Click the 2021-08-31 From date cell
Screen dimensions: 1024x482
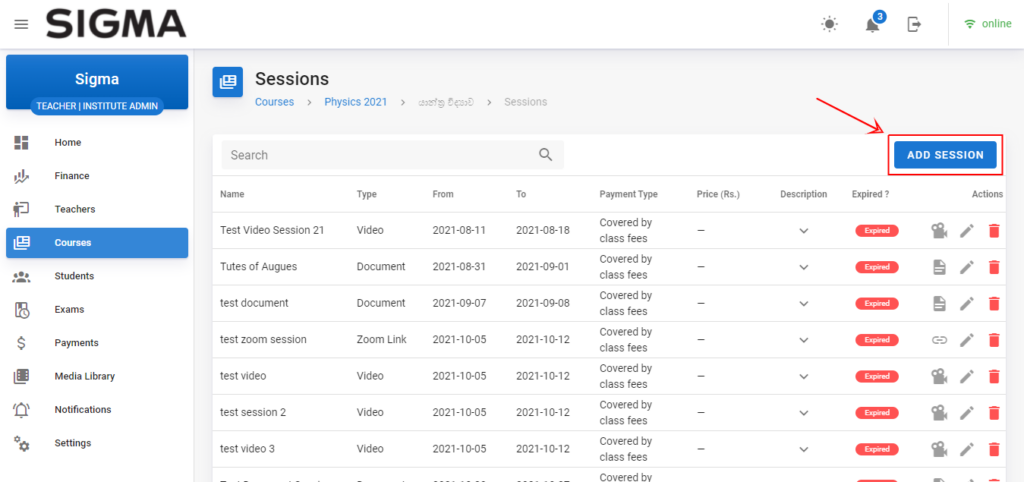click(x=459, y=266)
